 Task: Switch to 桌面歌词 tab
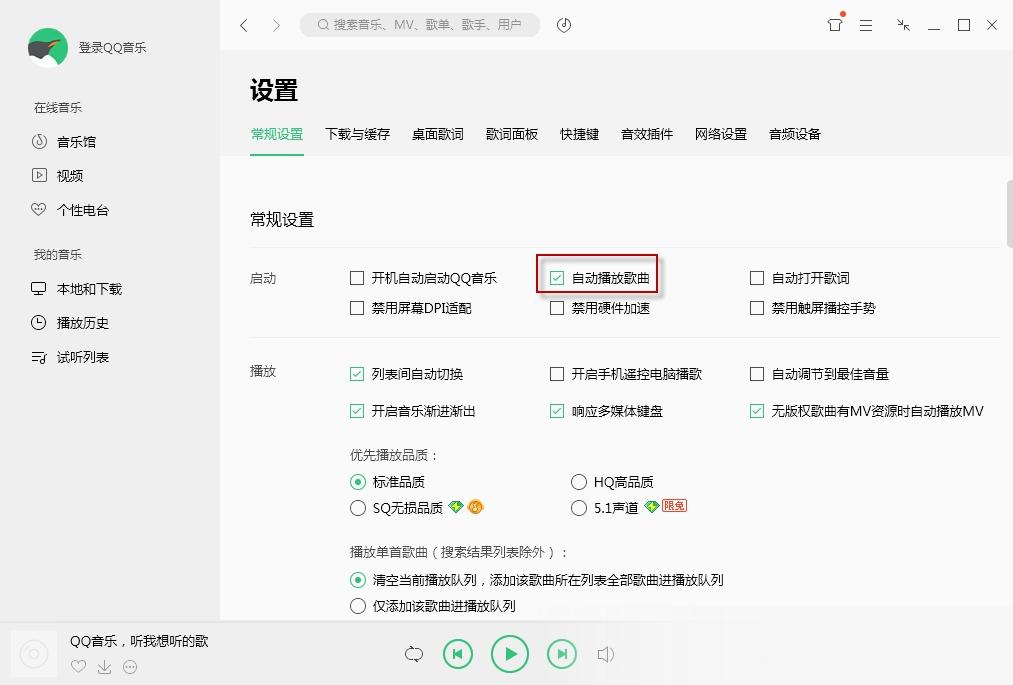click(x=437, y=134)
